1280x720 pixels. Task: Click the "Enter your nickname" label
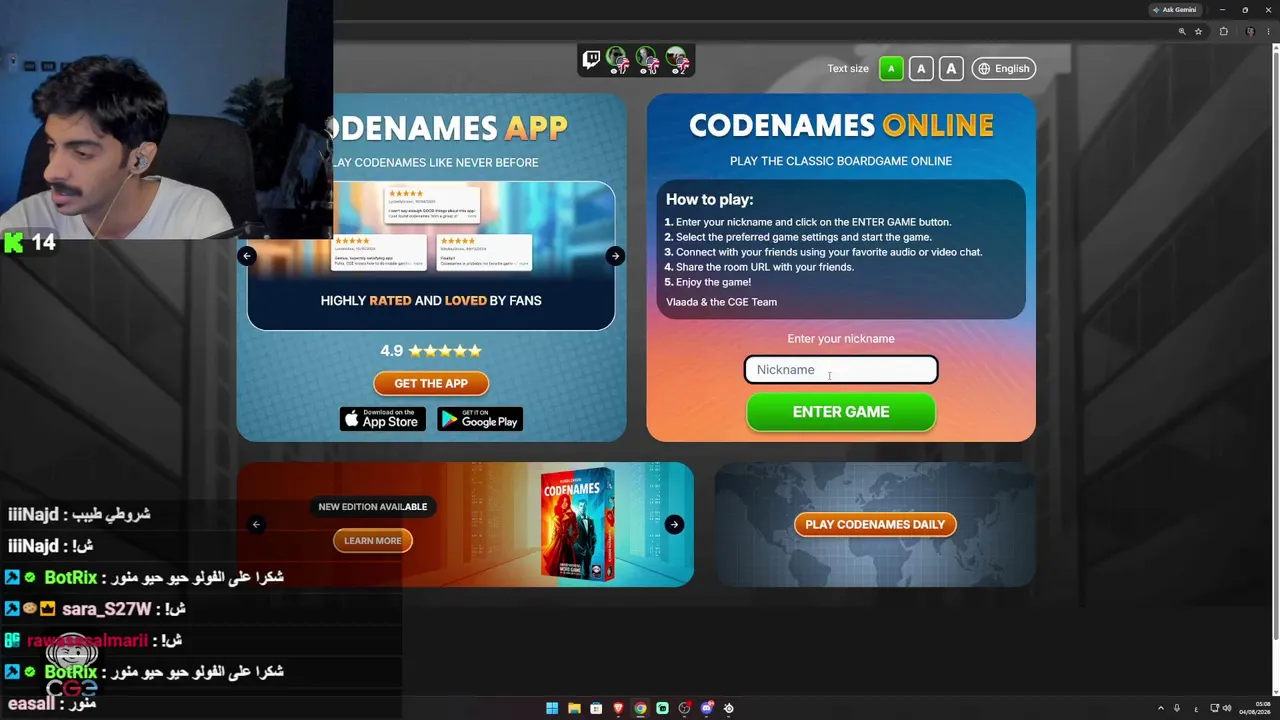pyautogui.click(x=841, y=339)
